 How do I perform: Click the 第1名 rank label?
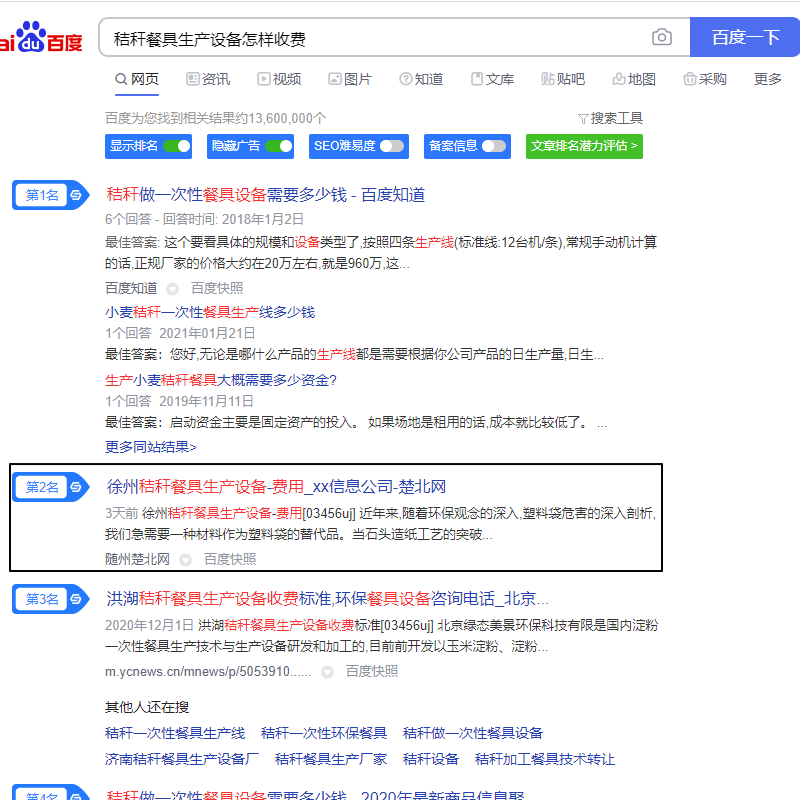pos(42,195)
